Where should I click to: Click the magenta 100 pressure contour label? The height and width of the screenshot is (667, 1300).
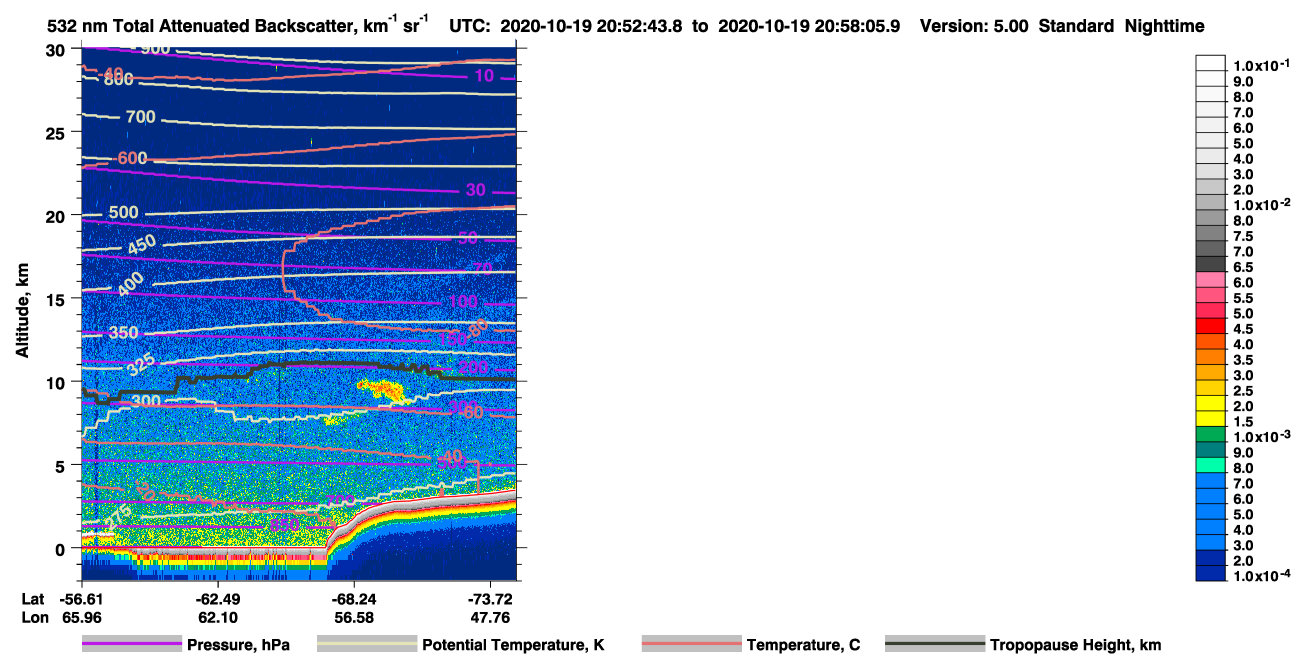tap(463, 302)
